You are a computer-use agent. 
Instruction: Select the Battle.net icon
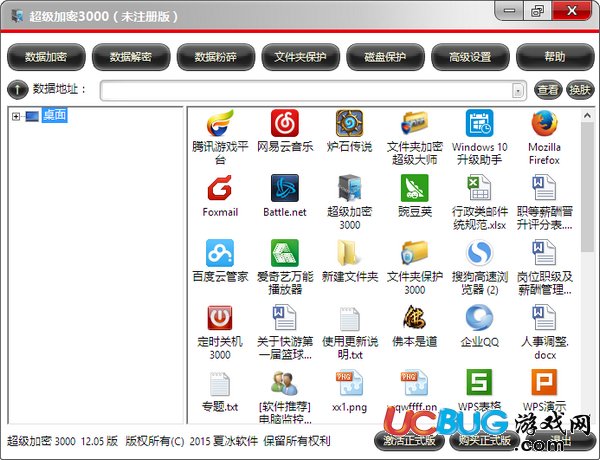(285, 188)
